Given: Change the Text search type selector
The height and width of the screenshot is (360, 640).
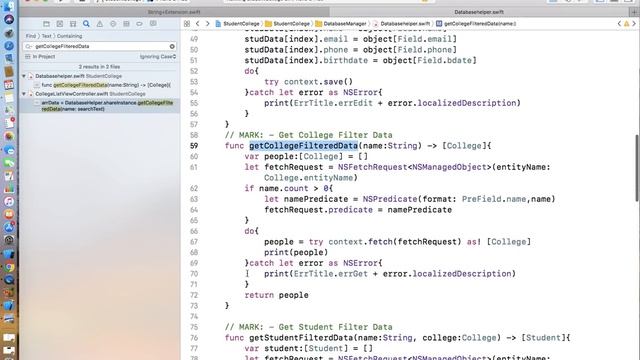Looking at the screenshot, I should [x=47, y=36].
